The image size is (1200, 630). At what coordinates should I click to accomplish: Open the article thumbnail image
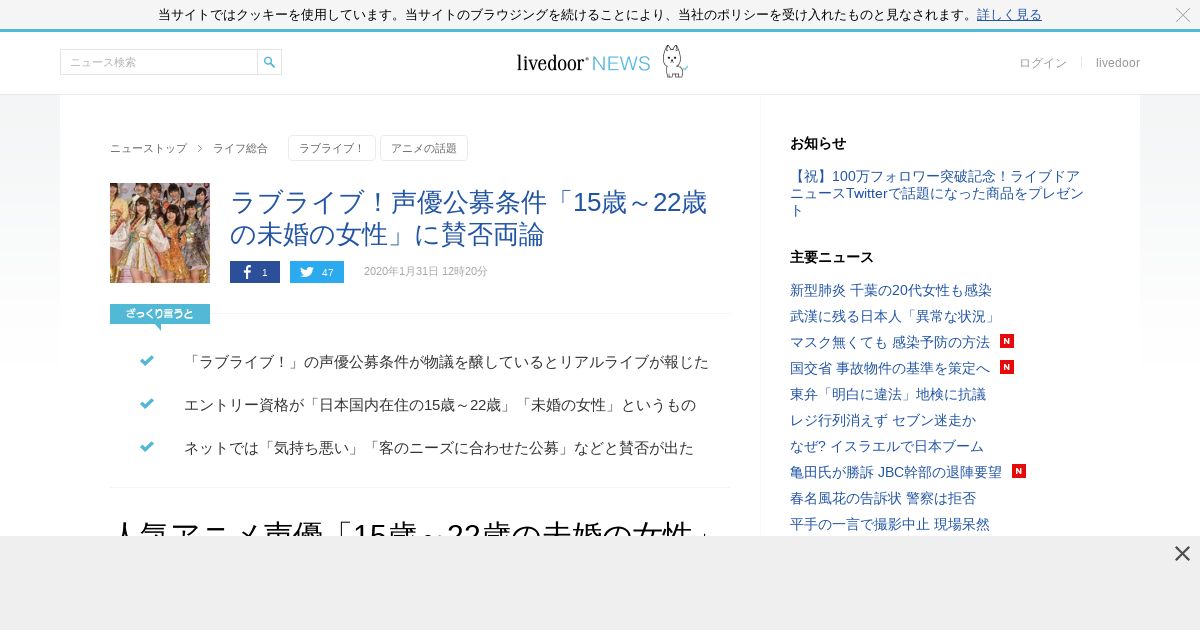coord(160,233)
